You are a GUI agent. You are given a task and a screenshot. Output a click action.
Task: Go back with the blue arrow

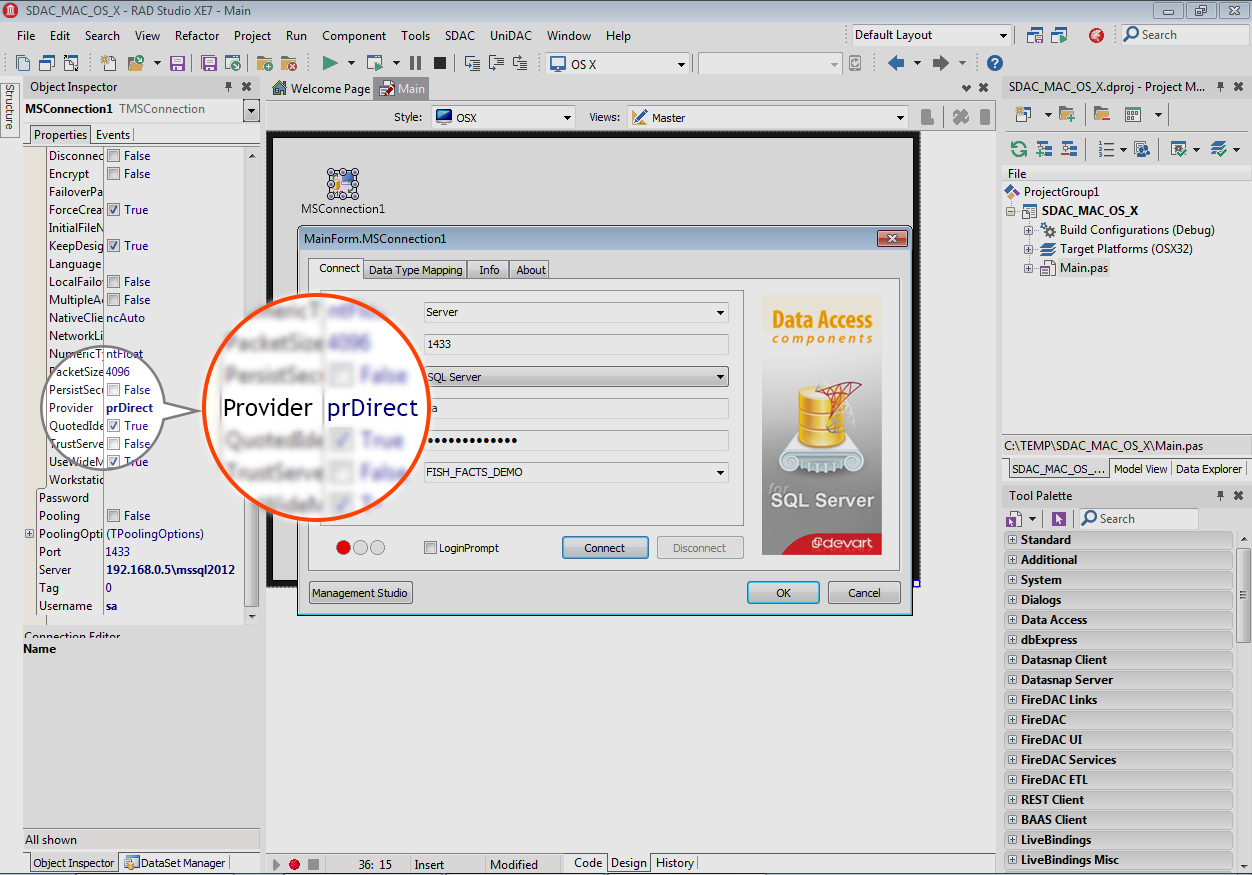[895, 63]
